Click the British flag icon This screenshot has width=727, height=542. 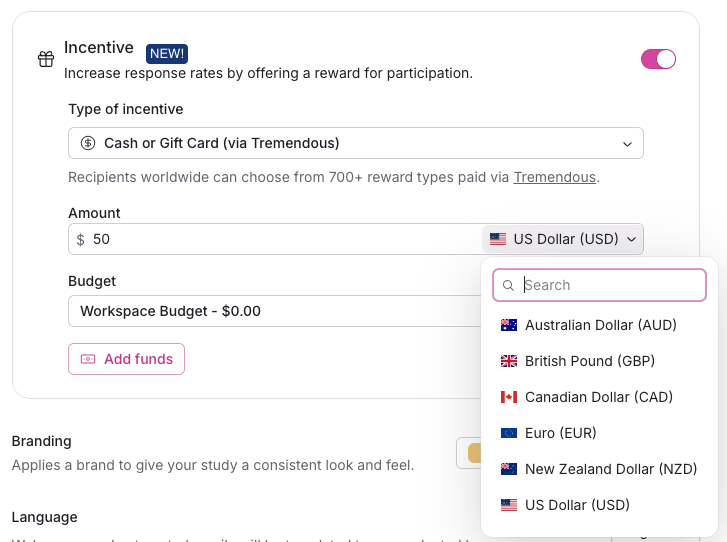508,361
